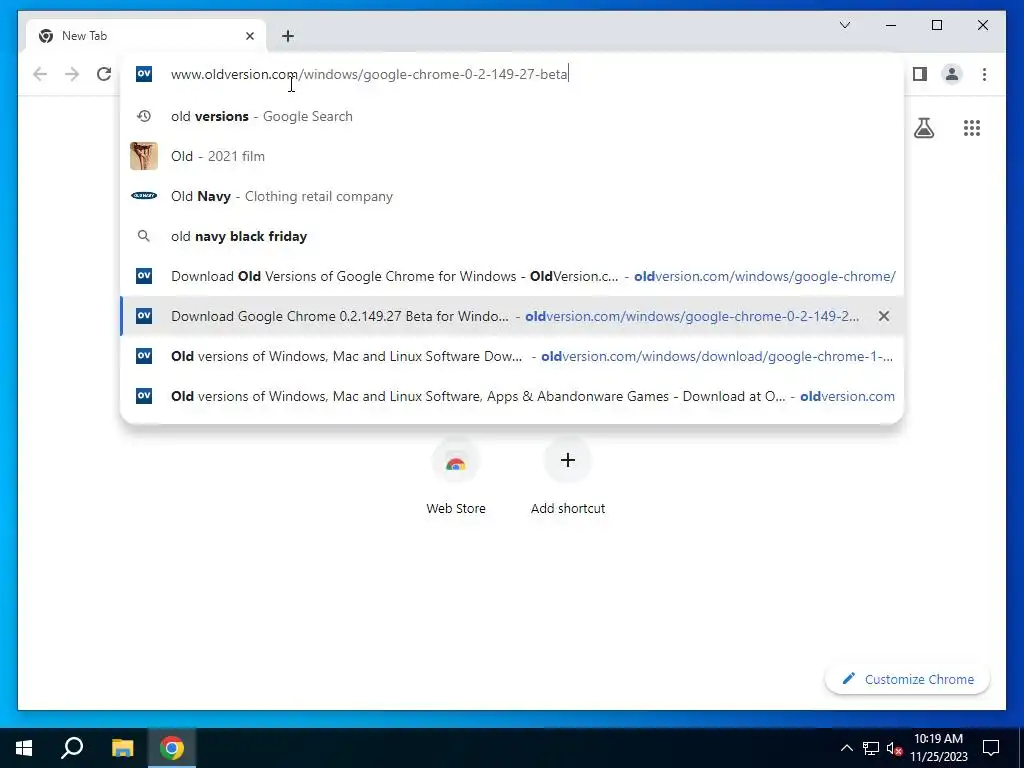This screenshot has height=768, width=1024.
Task: Go back with the back arrow
Action: (40, 74)
